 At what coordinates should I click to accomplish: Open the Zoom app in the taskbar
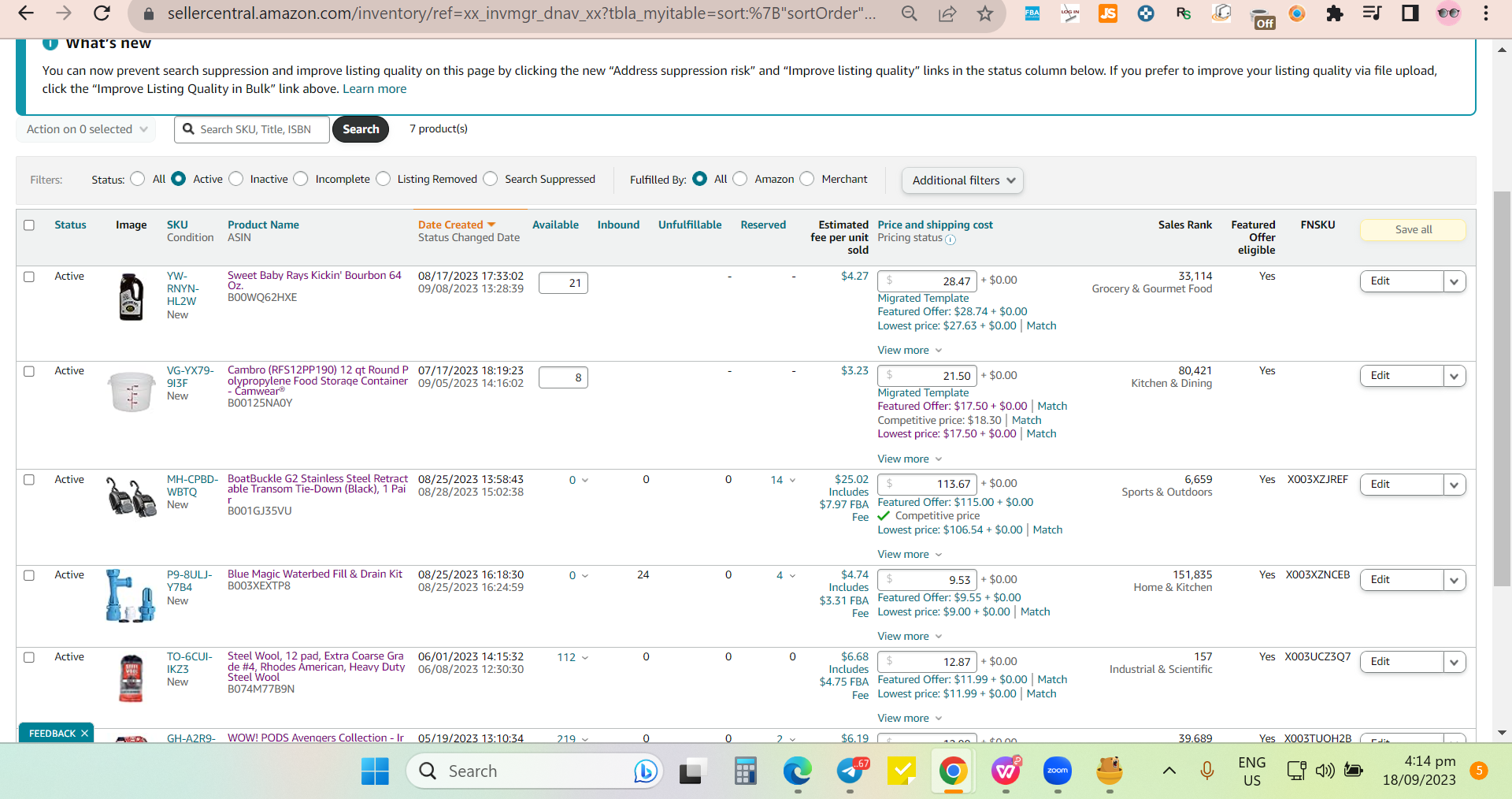(x=1058, y=771)
